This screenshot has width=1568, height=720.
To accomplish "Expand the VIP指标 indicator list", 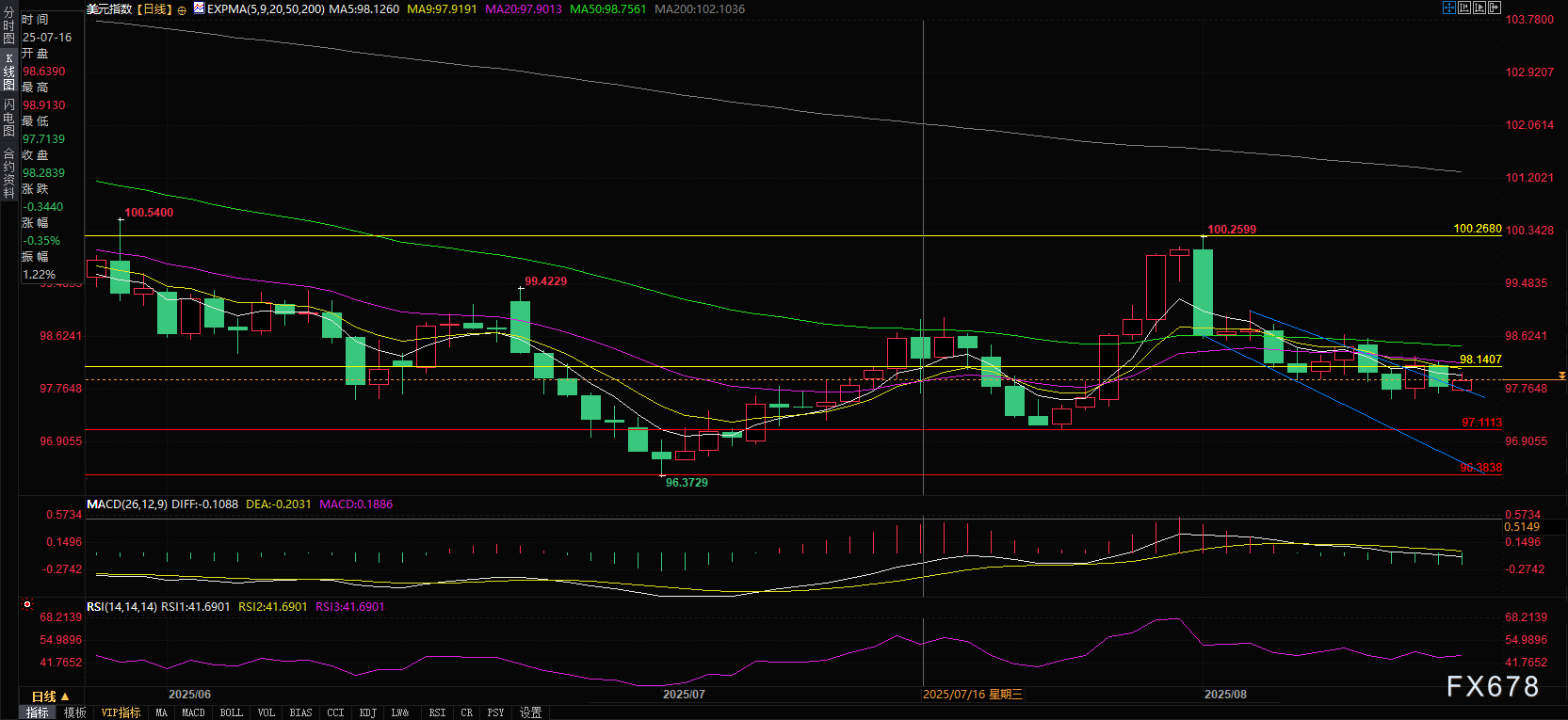I will click(x=121, y=712).
